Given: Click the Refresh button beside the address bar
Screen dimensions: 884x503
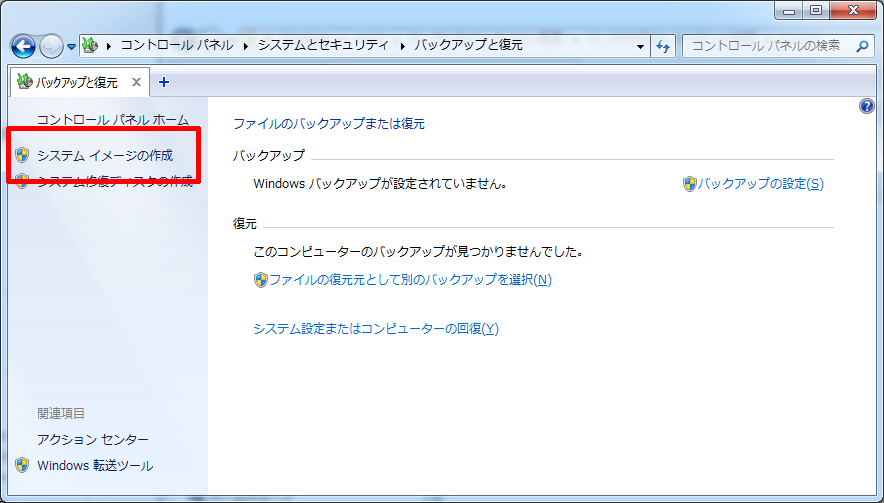Looking at the screenshot, I should [663, 46].
